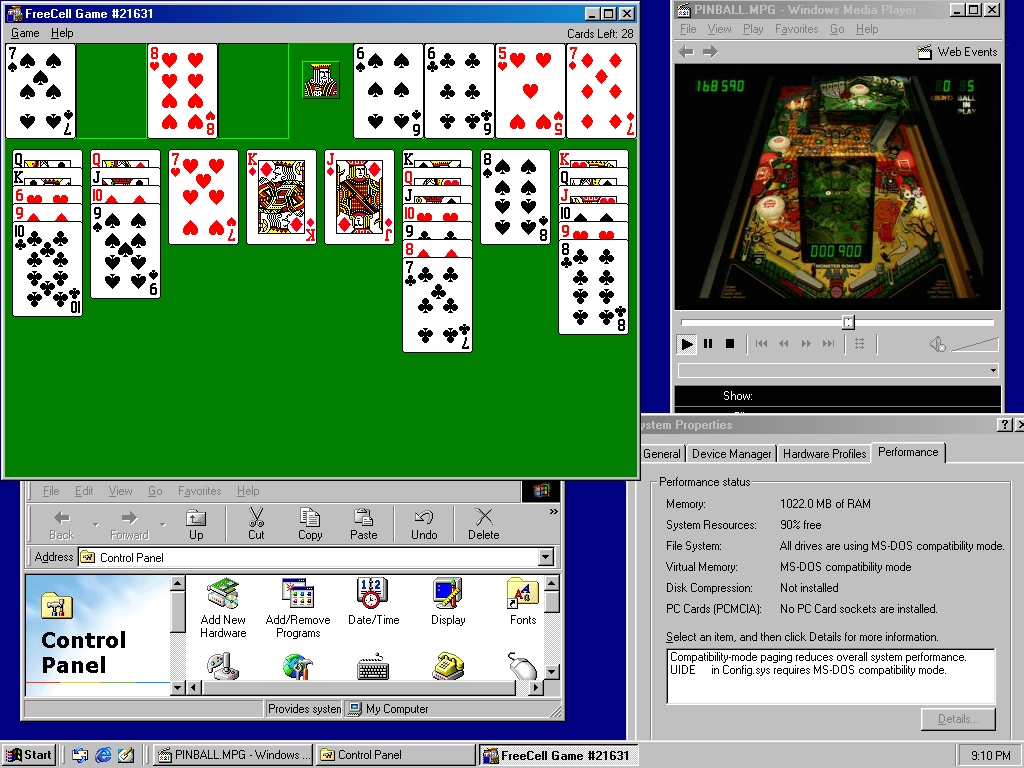Switch to Control Panel taskbar button
This screenshot has width=1024, height=768.
[x=396, y=755]
